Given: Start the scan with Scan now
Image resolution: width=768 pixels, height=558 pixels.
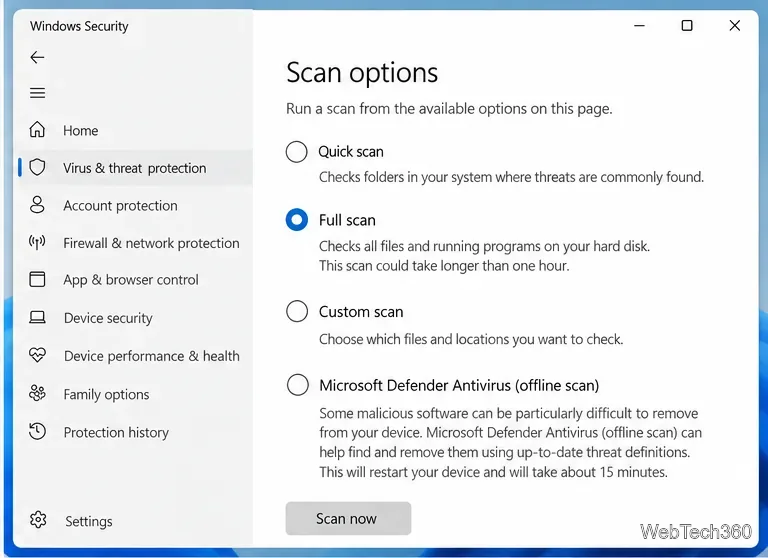Looking at the screenshot, I should (x=348, y=518).
